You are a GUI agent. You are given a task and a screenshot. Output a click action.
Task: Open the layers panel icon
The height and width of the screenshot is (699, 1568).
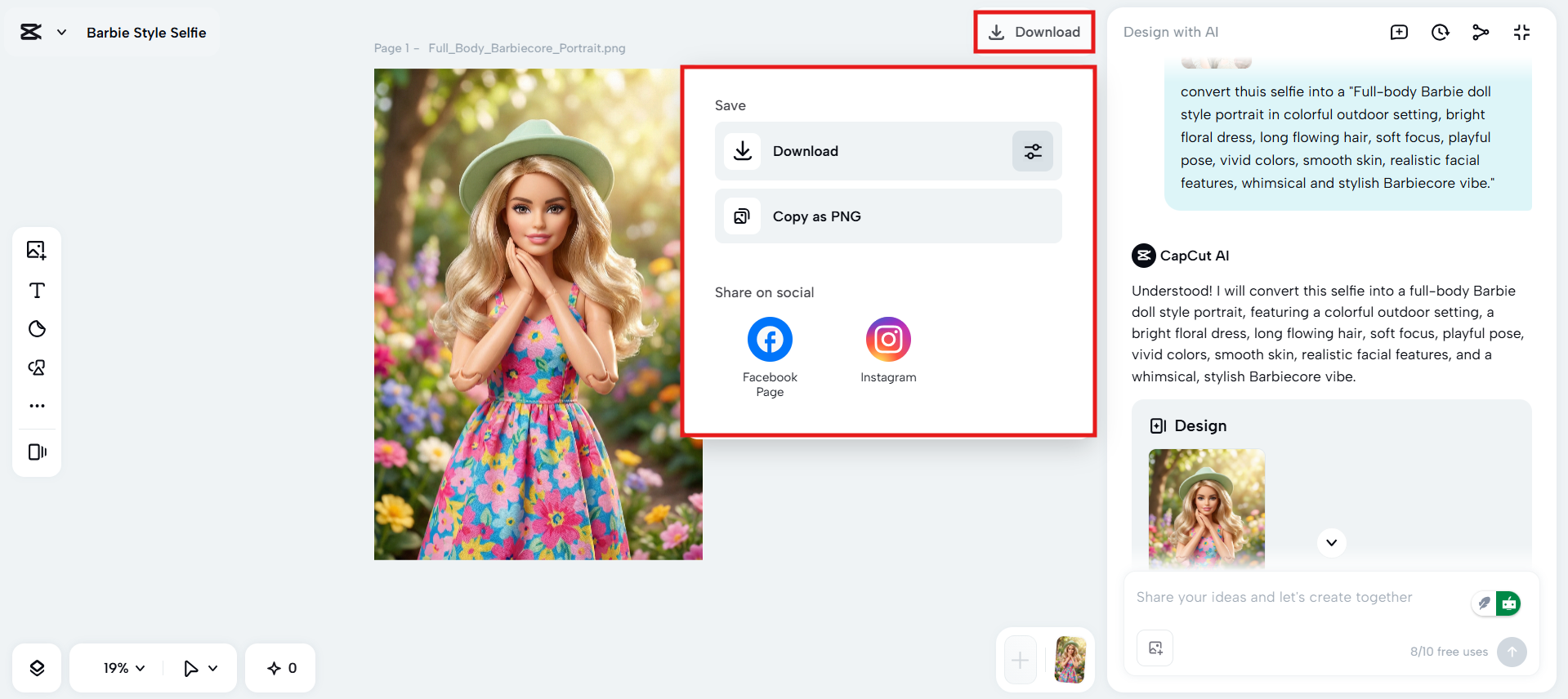pos(37,668)
